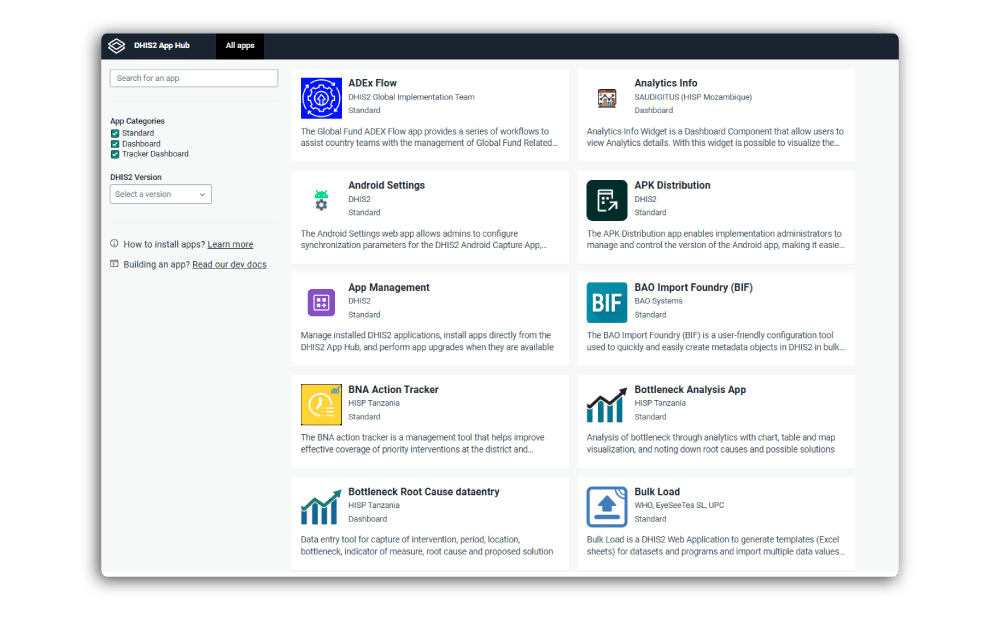Click the DHIS2 Version heading
This screenshot has height=641, width=1000.
pyautogui.click(x=136, y=177)
